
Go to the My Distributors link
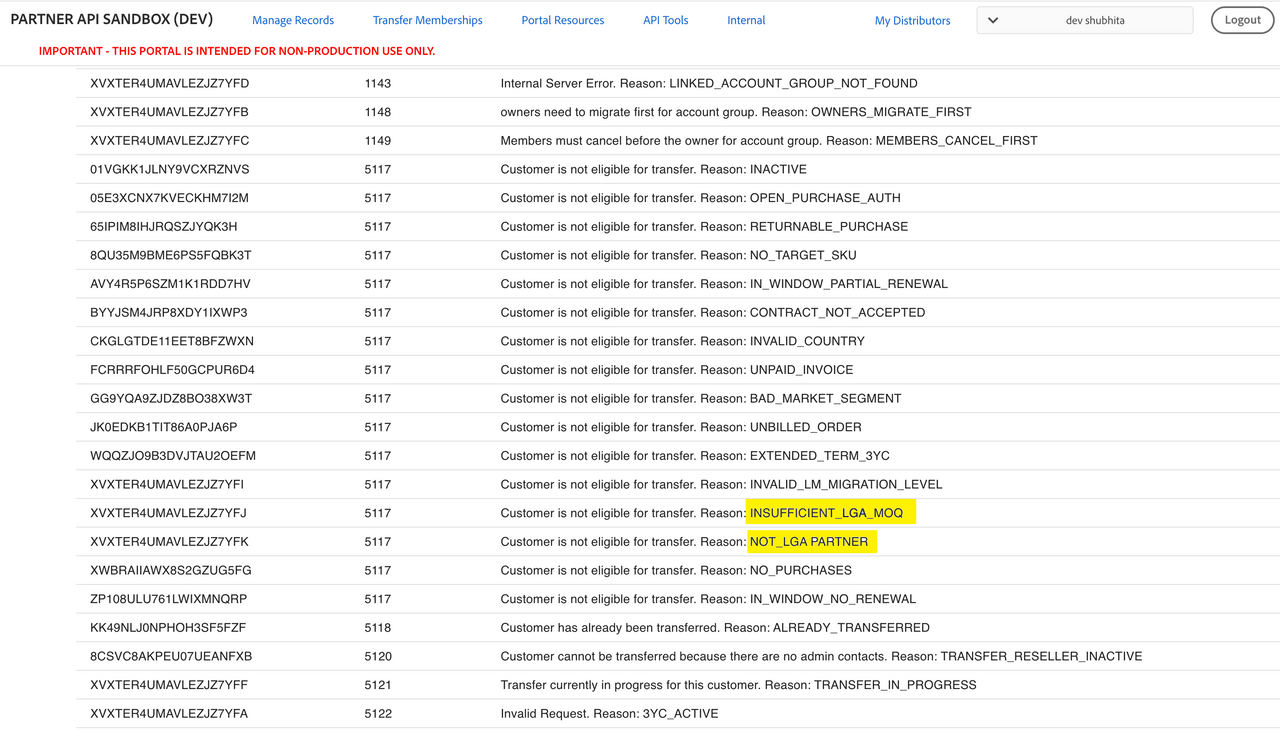(912, 20)
